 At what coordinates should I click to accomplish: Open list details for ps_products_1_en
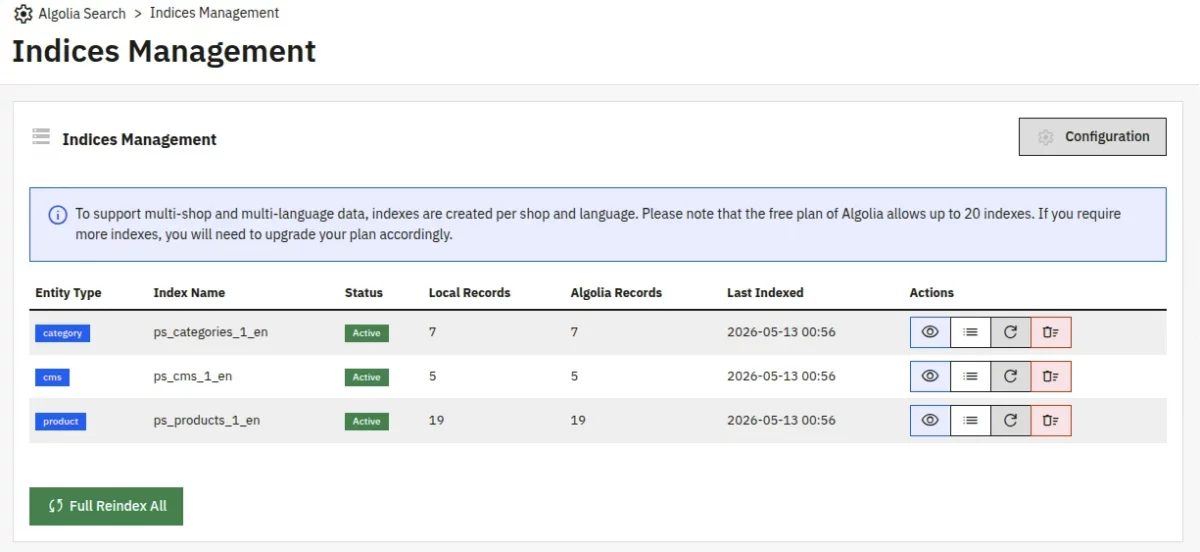pyautogui.click(x=970, y=420)
